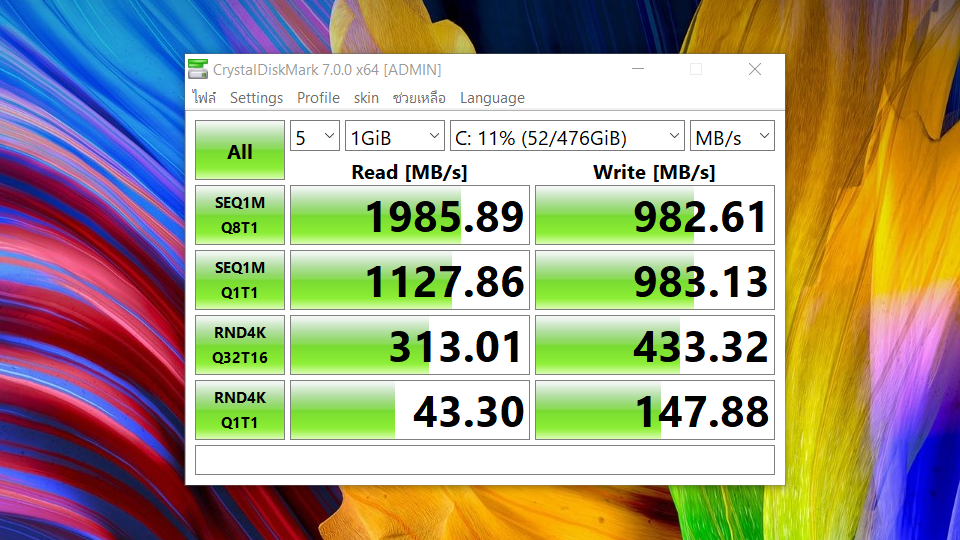Select the 1127.86 read result
960x540 pixels.
pyautogui.click(x=410, y=280)
